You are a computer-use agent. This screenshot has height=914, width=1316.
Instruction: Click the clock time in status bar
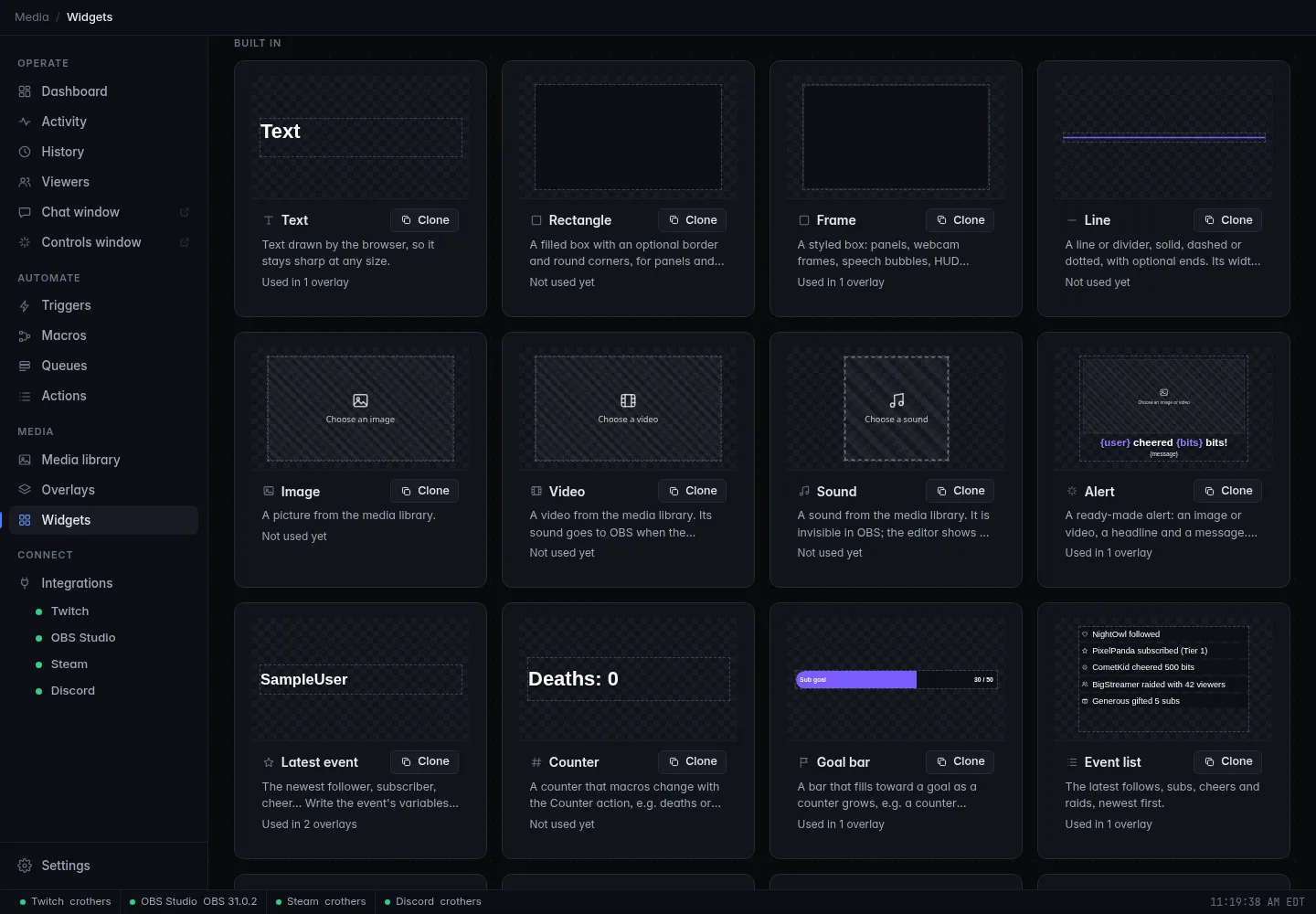coord(1258,902)
